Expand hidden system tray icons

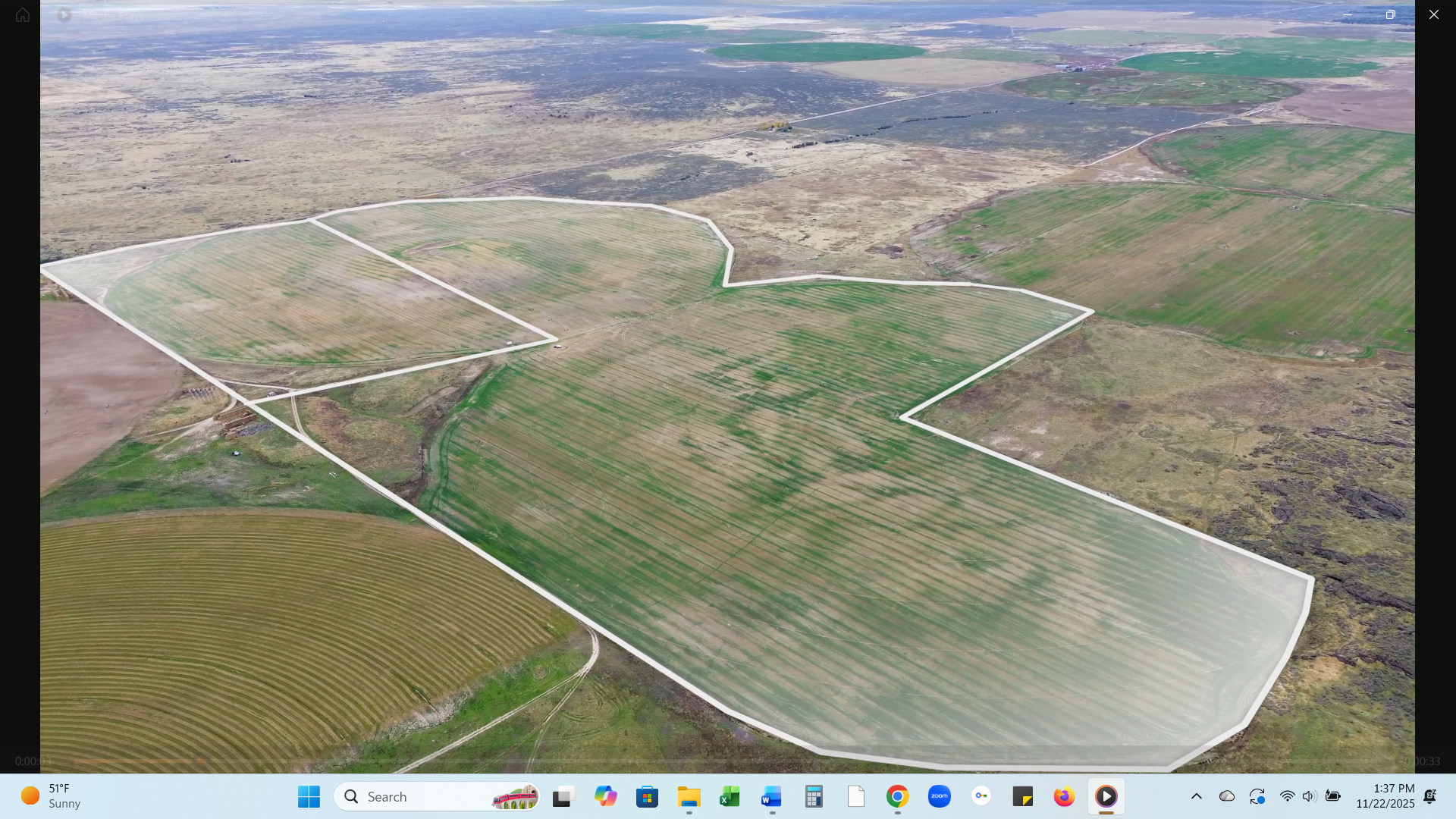point(1197,796)
